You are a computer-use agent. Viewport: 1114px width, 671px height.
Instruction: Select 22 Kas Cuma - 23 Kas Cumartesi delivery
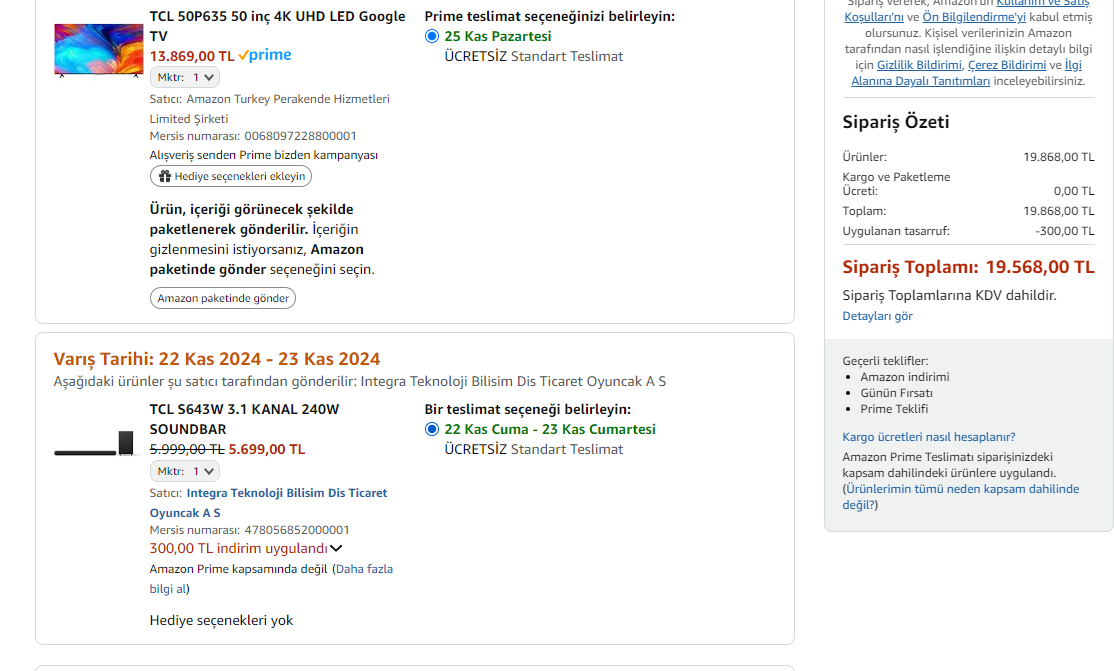(x=432, y=429)
